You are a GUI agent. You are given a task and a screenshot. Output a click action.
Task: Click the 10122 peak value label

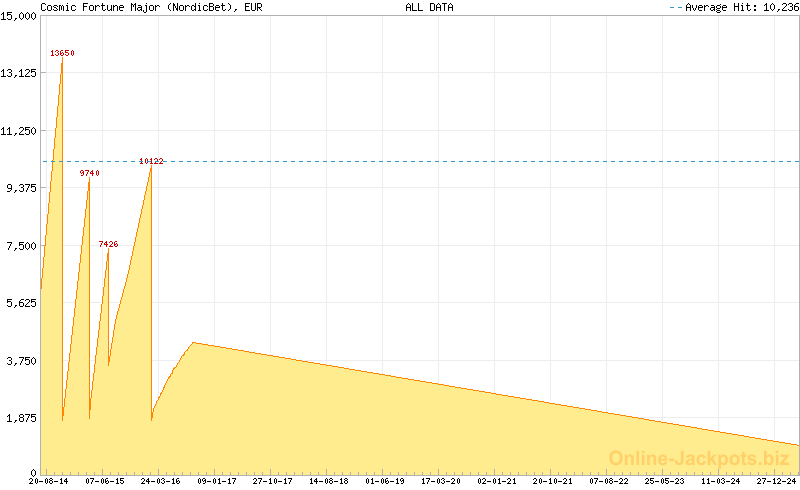coord(152,161)
